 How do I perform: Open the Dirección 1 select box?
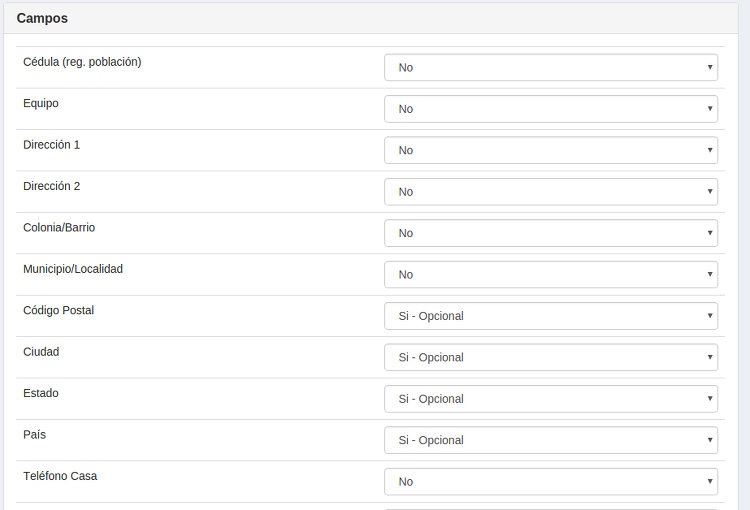tap(551, 150)
